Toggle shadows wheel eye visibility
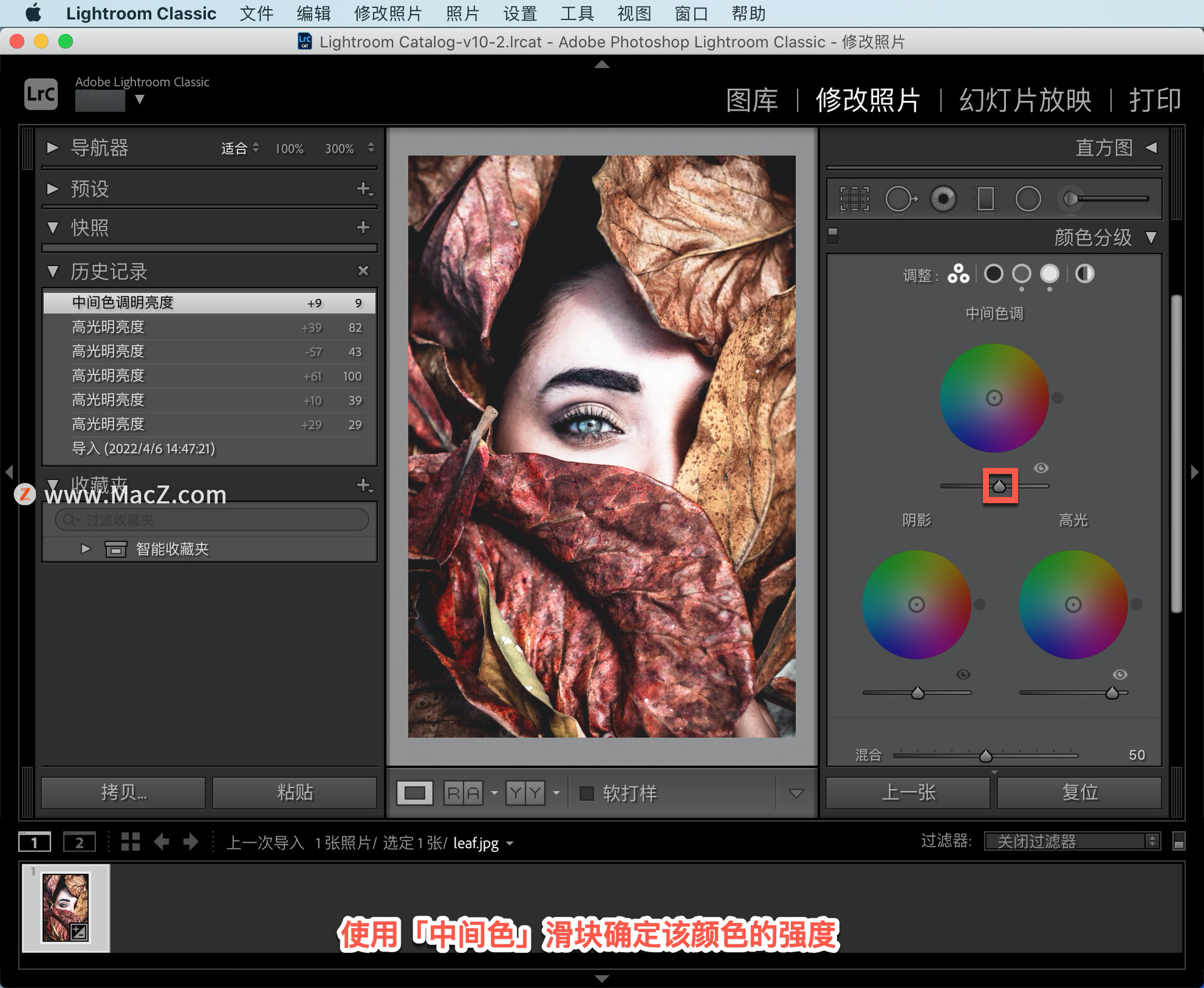Image resolution: width=1204 pixels, height=988 pixels. (963, 674)
